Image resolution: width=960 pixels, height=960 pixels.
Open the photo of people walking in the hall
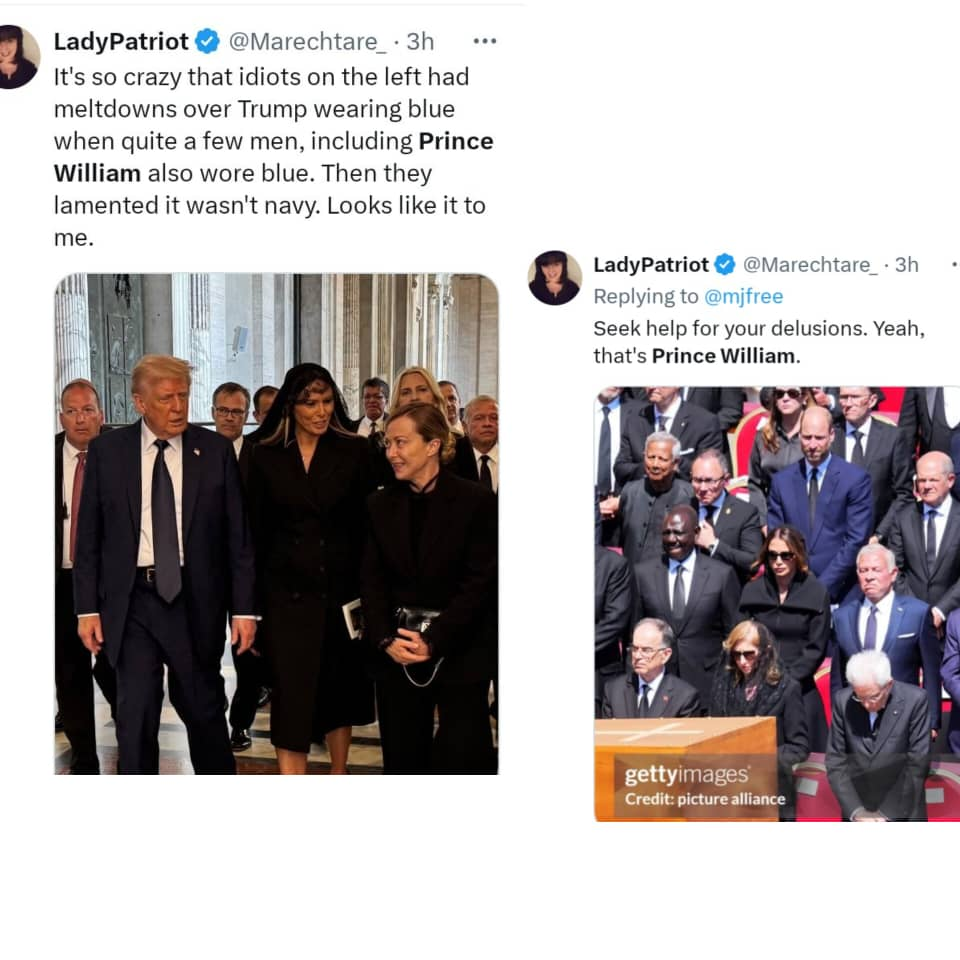pos(276,524)
